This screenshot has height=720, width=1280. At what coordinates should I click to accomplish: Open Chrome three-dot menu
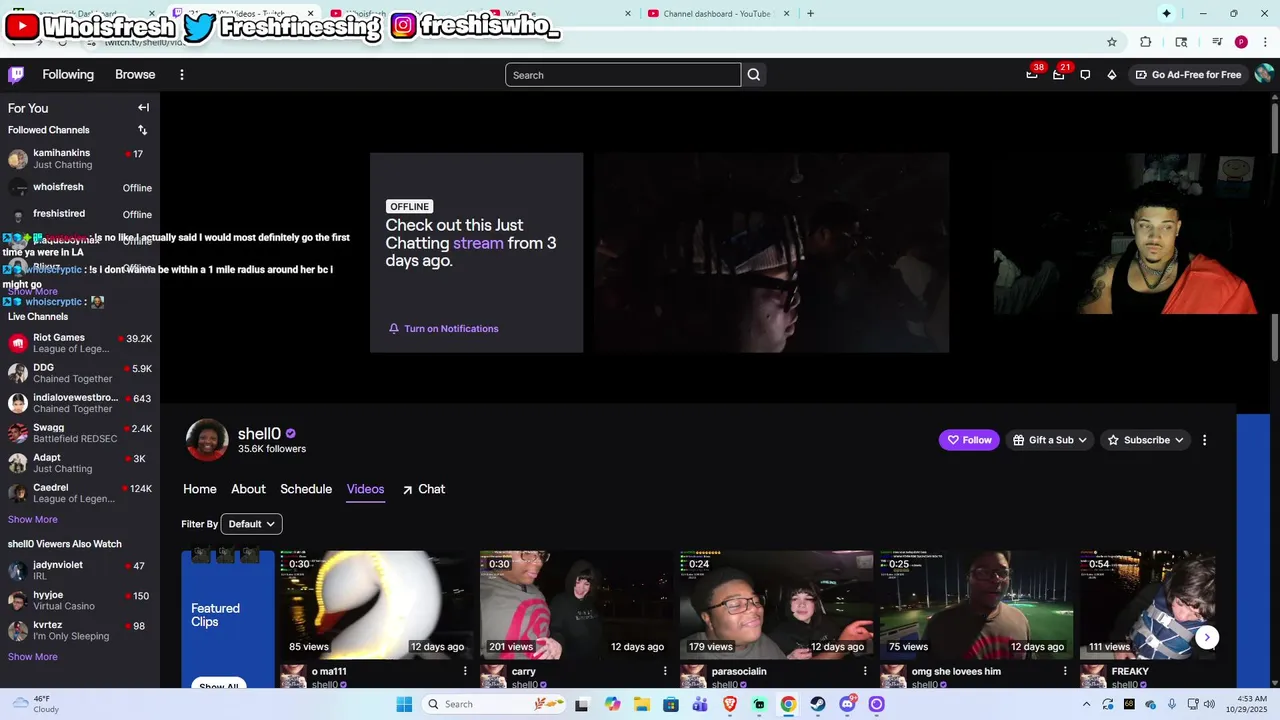pos(1264,42)
